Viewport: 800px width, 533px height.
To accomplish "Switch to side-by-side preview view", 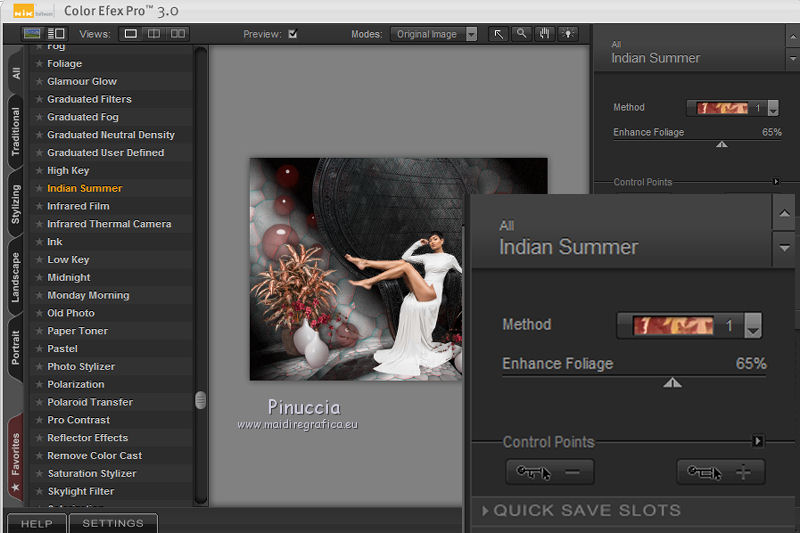I will (x=178, y=34).
